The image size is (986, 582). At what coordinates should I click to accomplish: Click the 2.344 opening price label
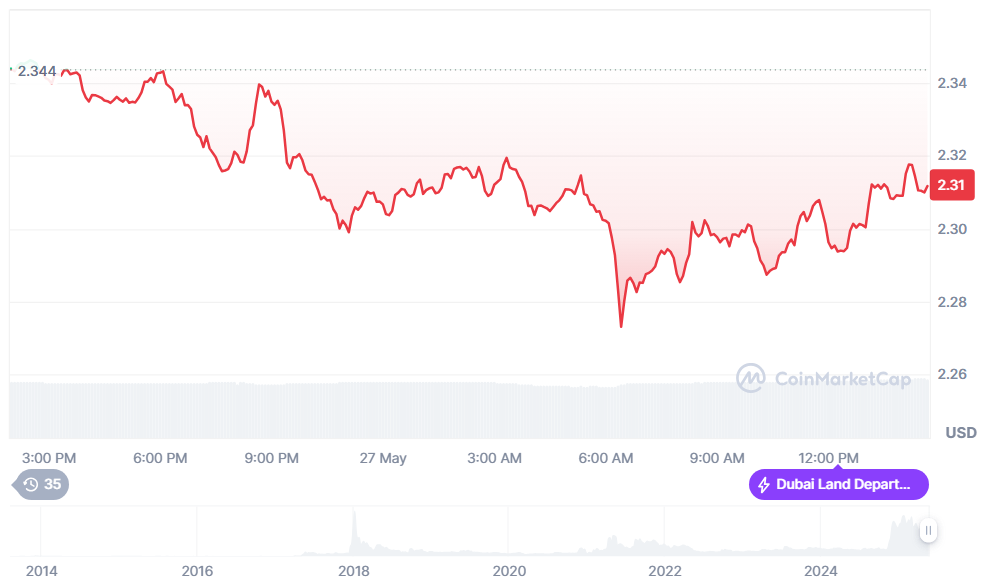[x=37, y=71]
